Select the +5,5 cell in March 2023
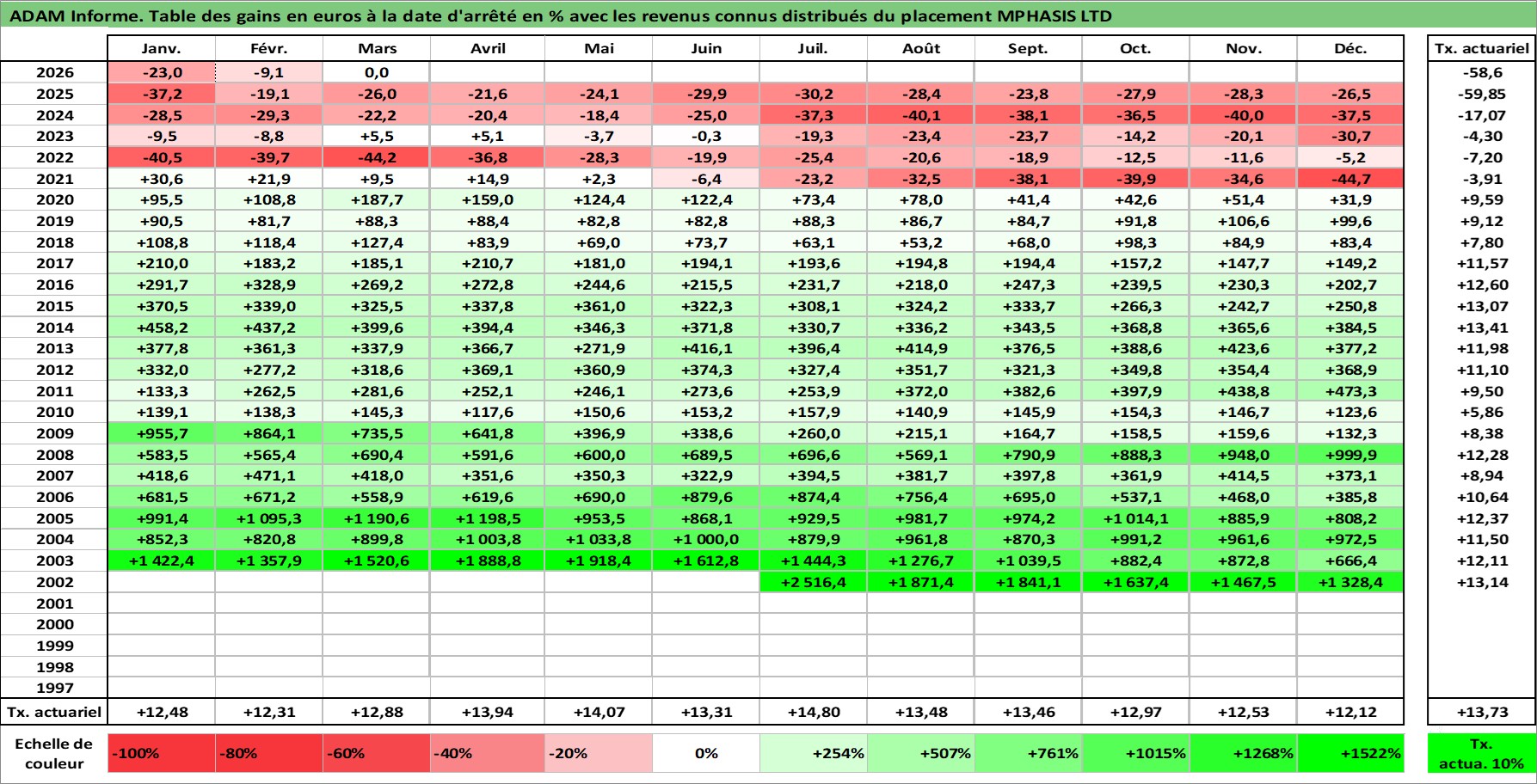The image size is (1537, 784). [x=377, y=136]
